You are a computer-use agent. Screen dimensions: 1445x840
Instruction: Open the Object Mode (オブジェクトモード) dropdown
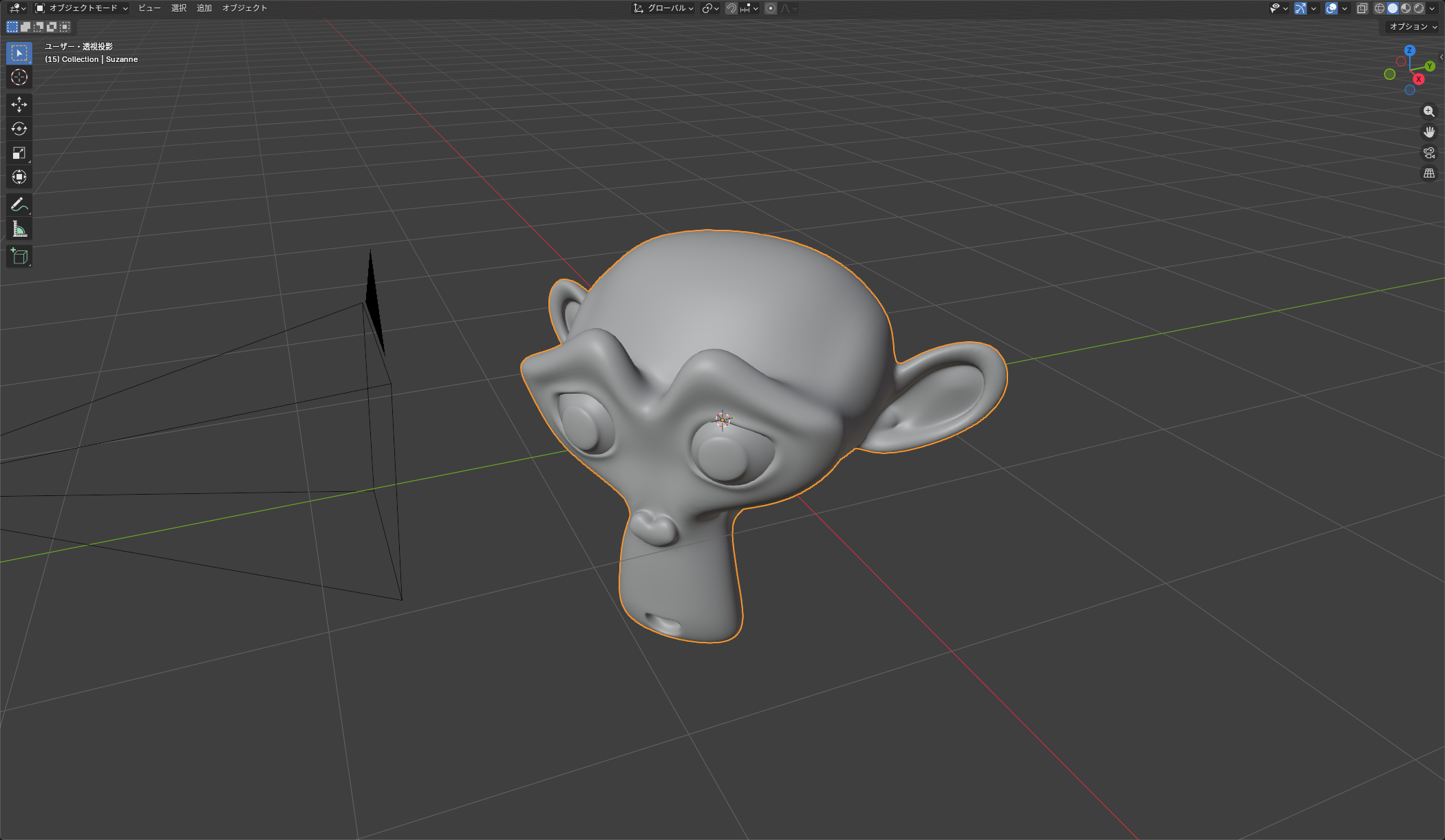(x=81, y=8)
